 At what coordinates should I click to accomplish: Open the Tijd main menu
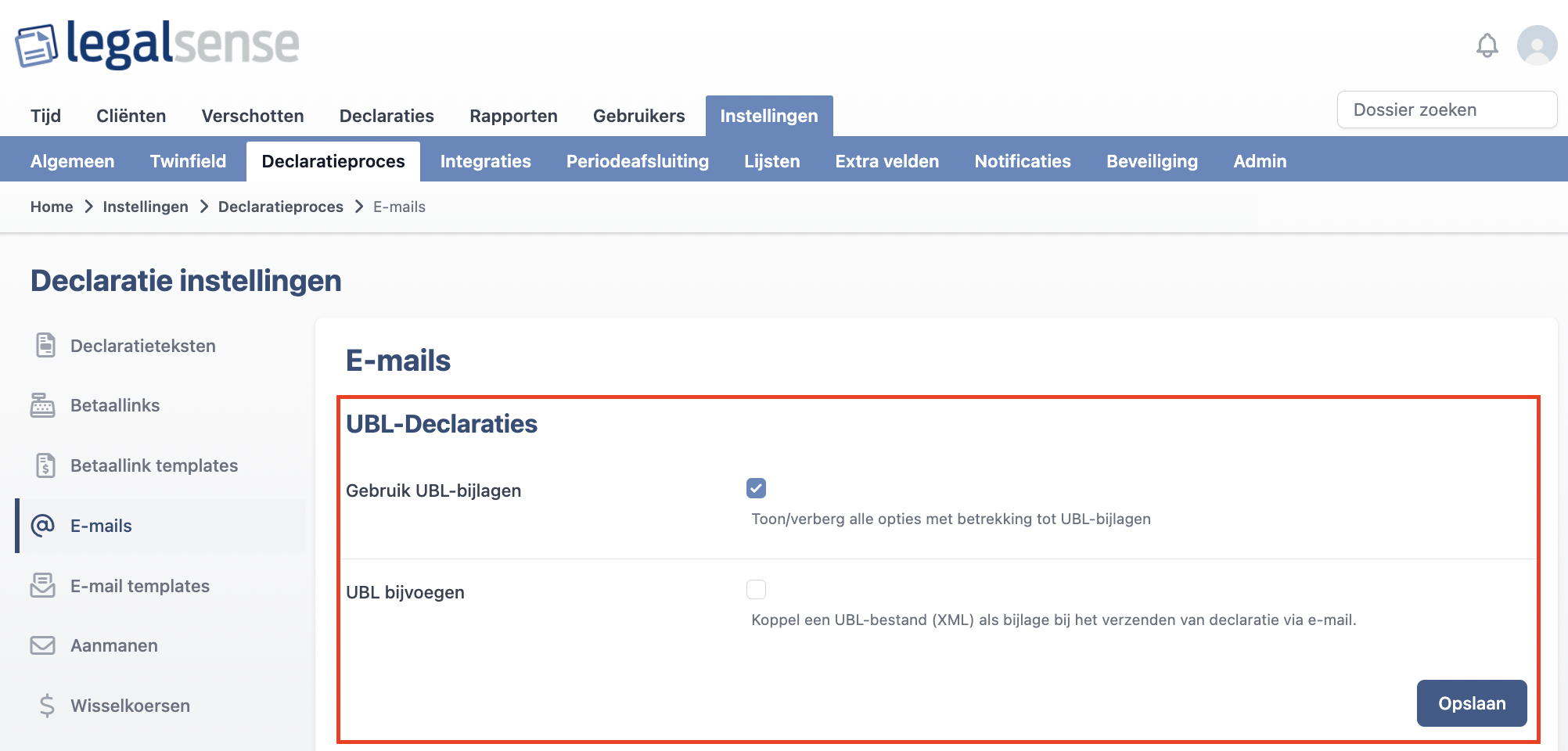click(45, 116)
